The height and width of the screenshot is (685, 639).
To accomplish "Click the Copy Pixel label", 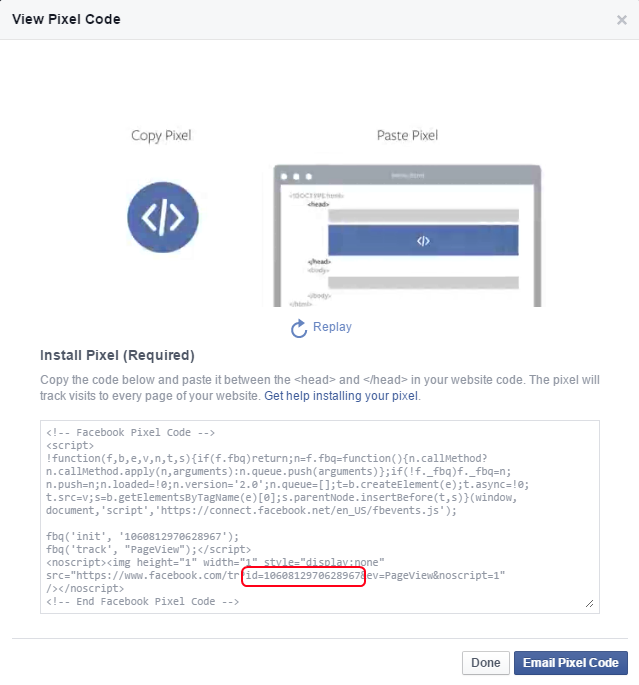I will [161, 136].
